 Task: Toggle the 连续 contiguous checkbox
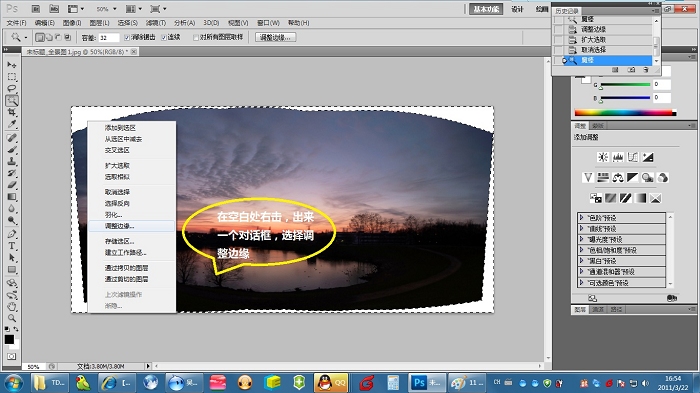coord(164,38)
